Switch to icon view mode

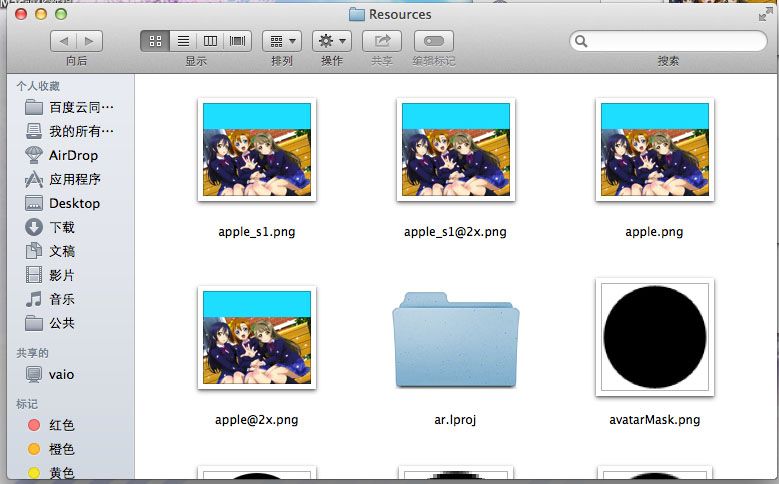click(x=156, y=41)
